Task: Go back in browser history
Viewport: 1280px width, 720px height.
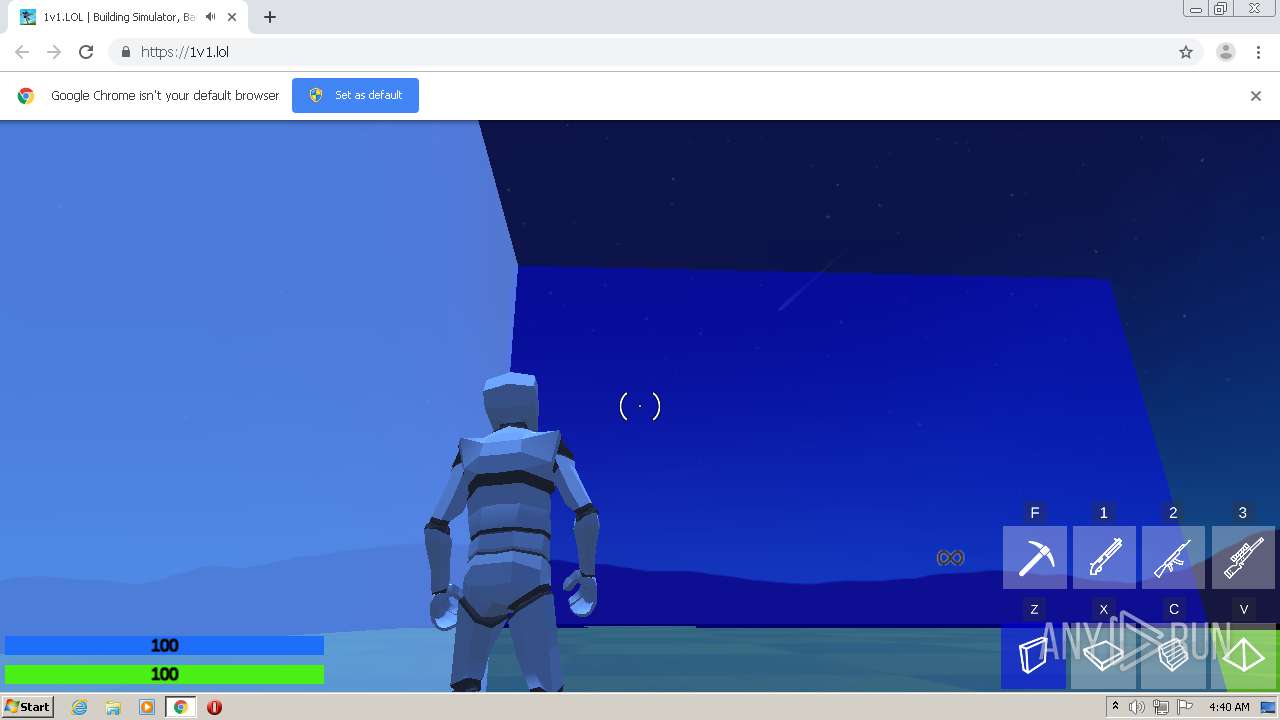Action: click(x=22, y=52)
